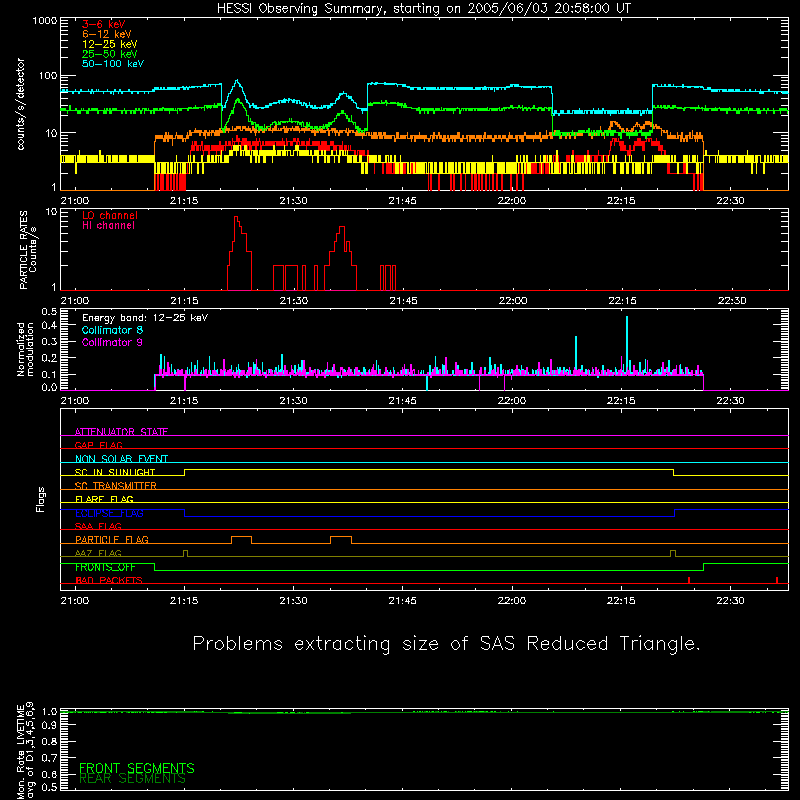
Task: Select the orange '6-12 keV' legend label
Action: coord(107,34)
